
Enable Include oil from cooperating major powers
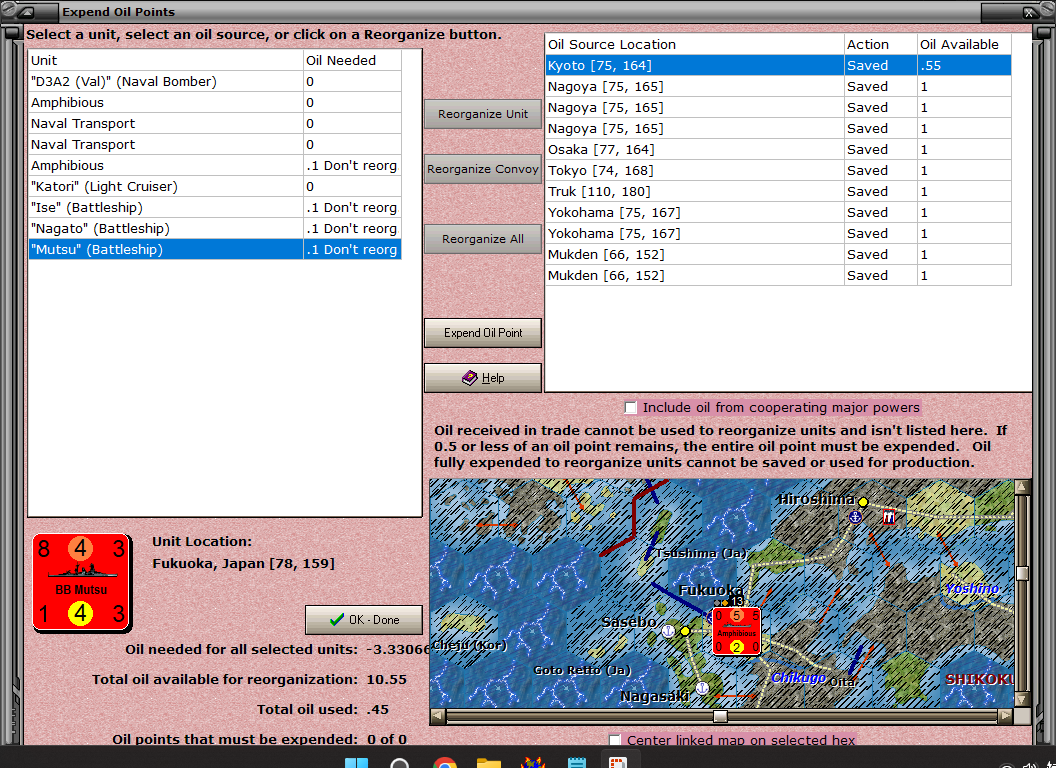[x=630, y=408]
